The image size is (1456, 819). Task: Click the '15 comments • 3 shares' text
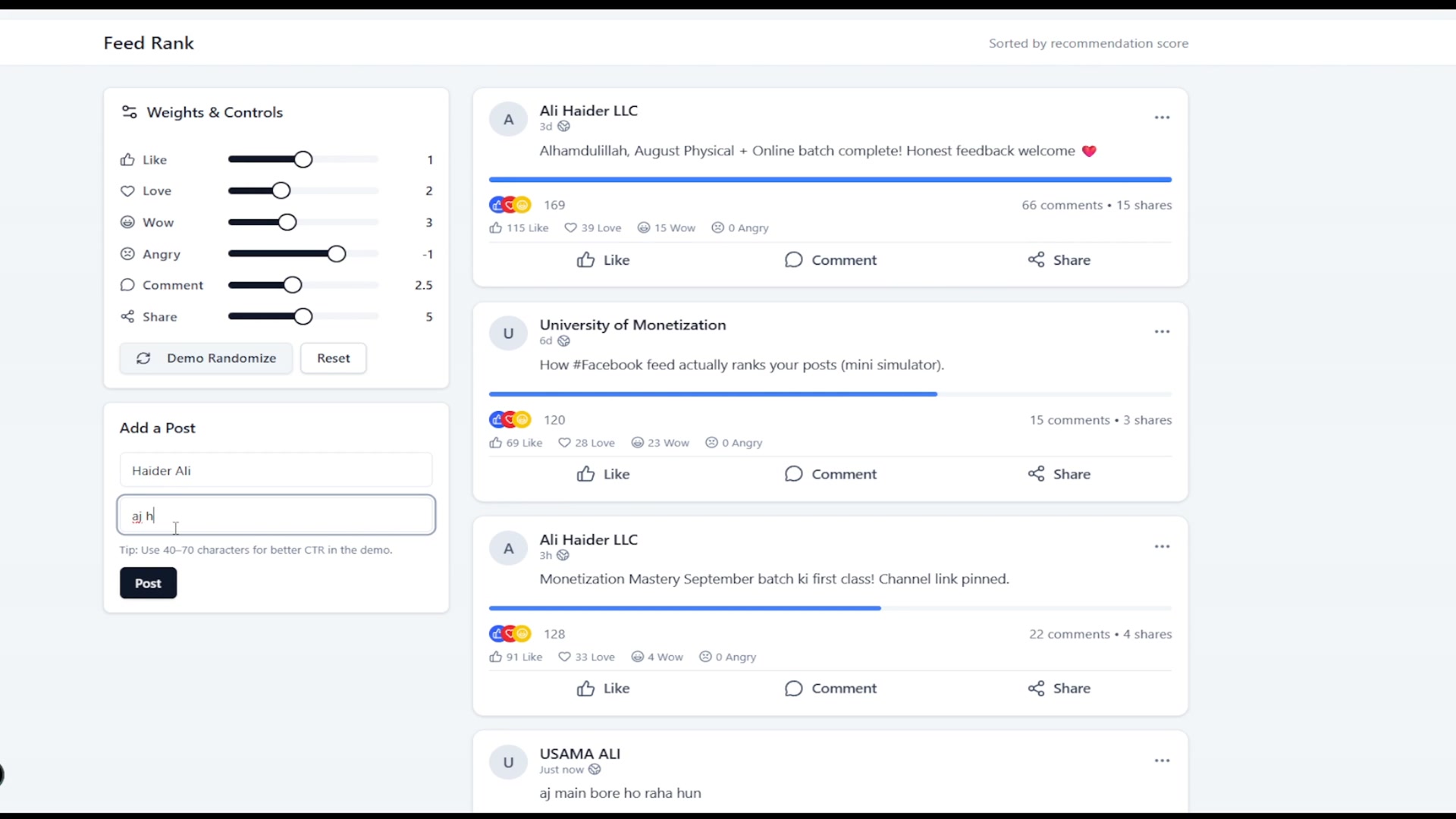click(x=1100, y=419)
